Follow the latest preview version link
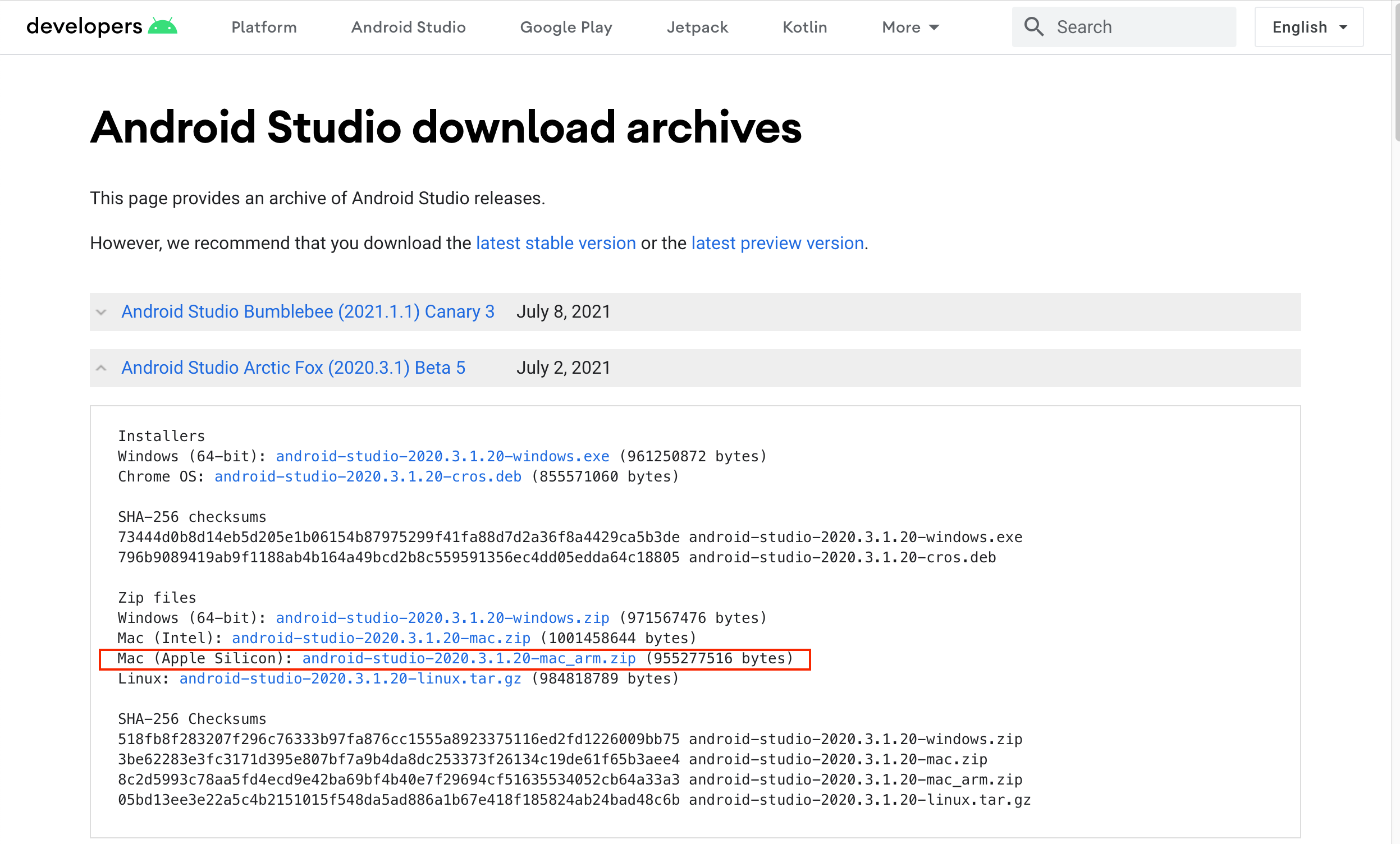Viewport: 1400px width, 844px height. click(777, 243)
